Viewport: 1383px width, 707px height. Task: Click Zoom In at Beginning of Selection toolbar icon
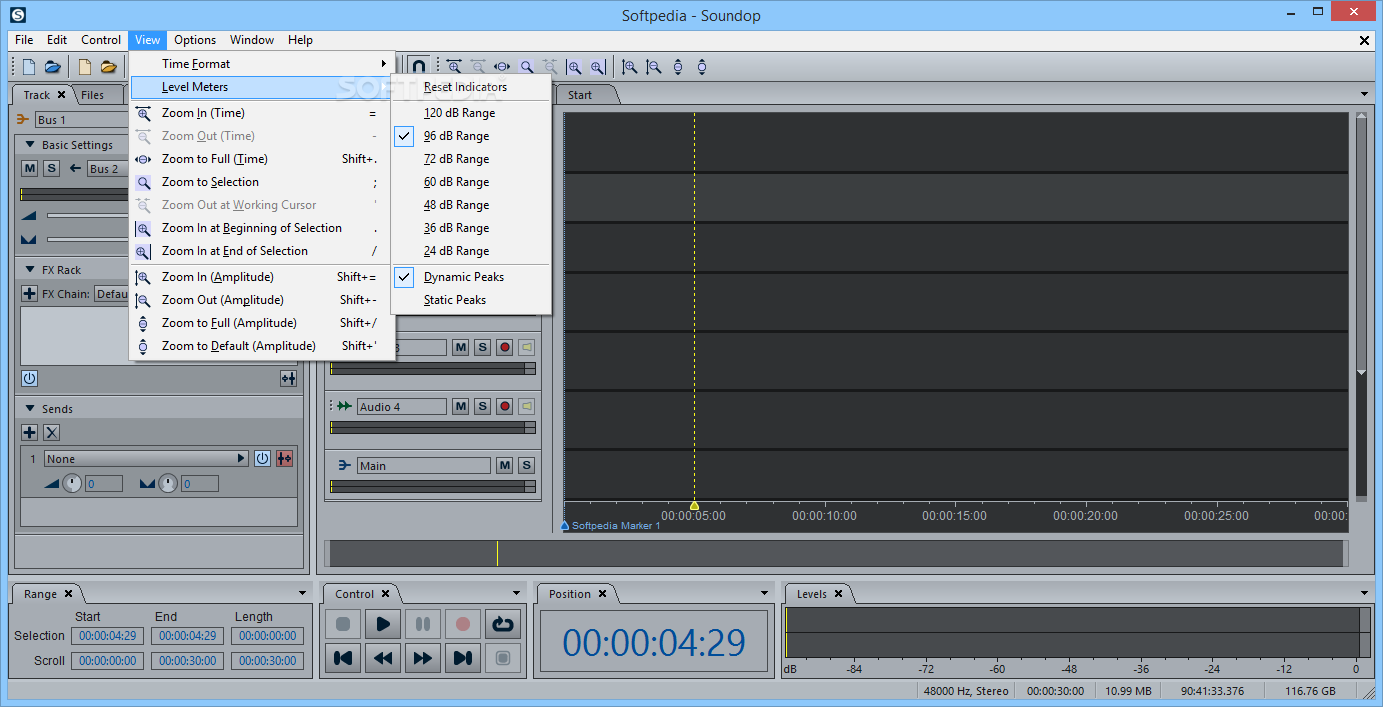click(x=574, y=67)
